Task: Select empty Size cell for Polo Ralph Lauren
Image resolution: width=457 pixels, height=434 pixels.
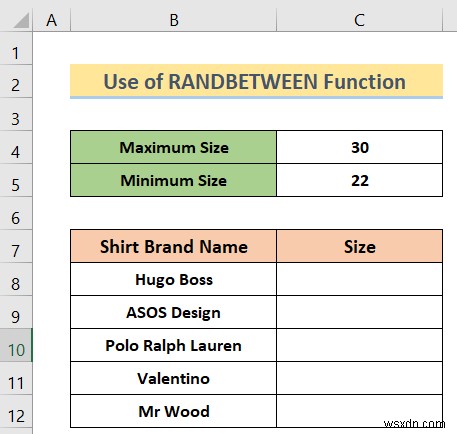Action: 359,345
